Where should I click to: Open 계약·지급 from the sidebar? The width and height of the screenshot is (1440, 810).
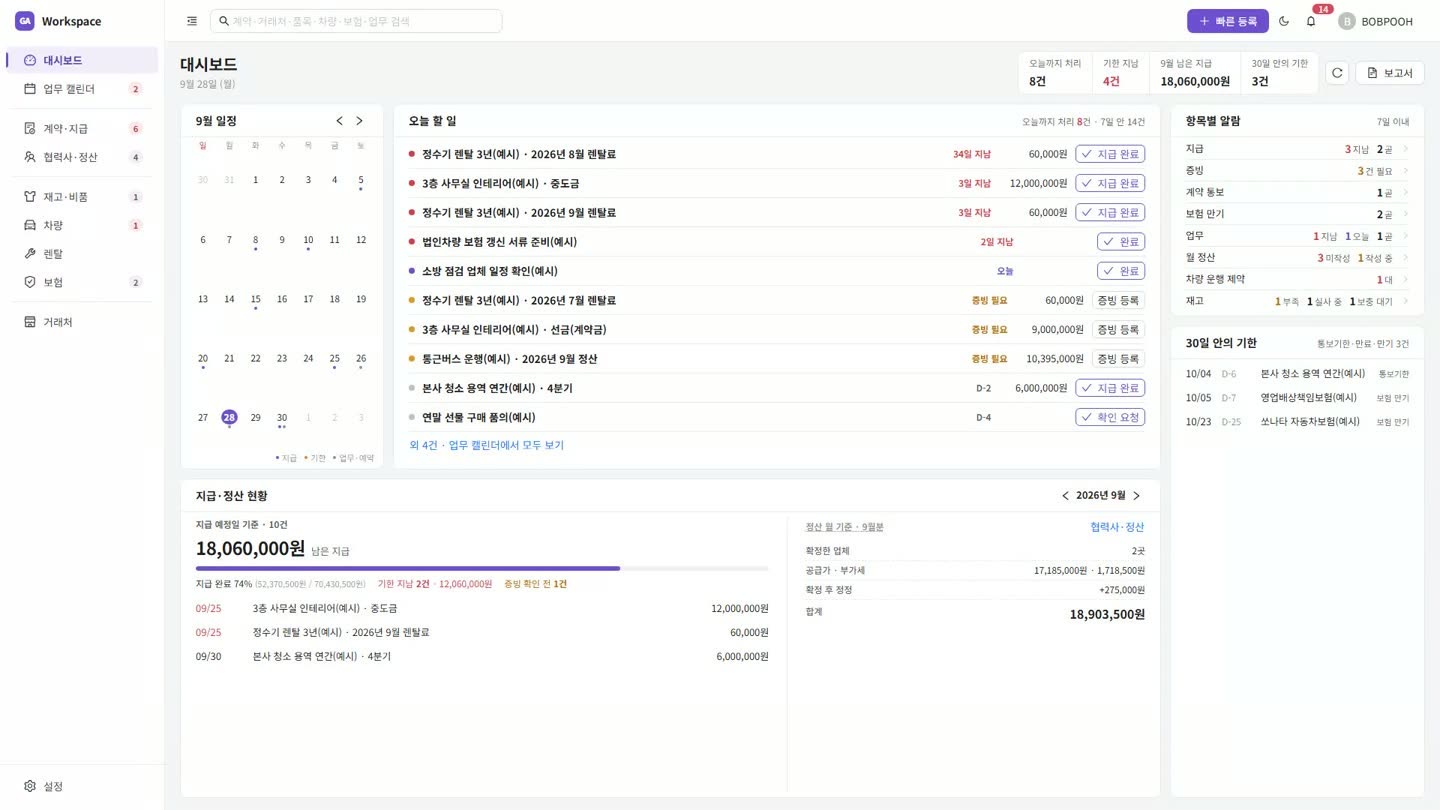pyautogui.click(x=82, y=128)
